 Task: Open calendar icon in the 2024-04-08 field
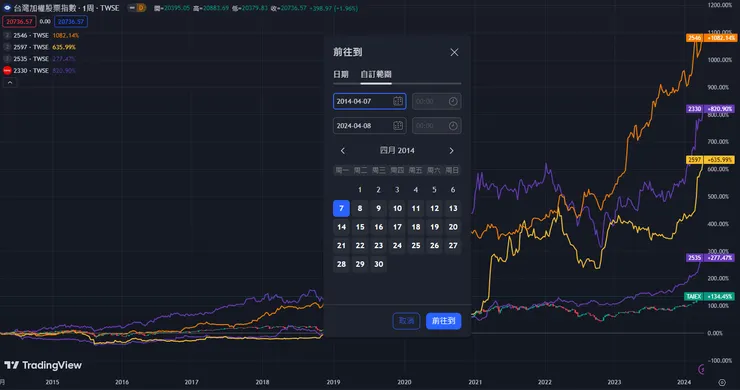(398, 126)
